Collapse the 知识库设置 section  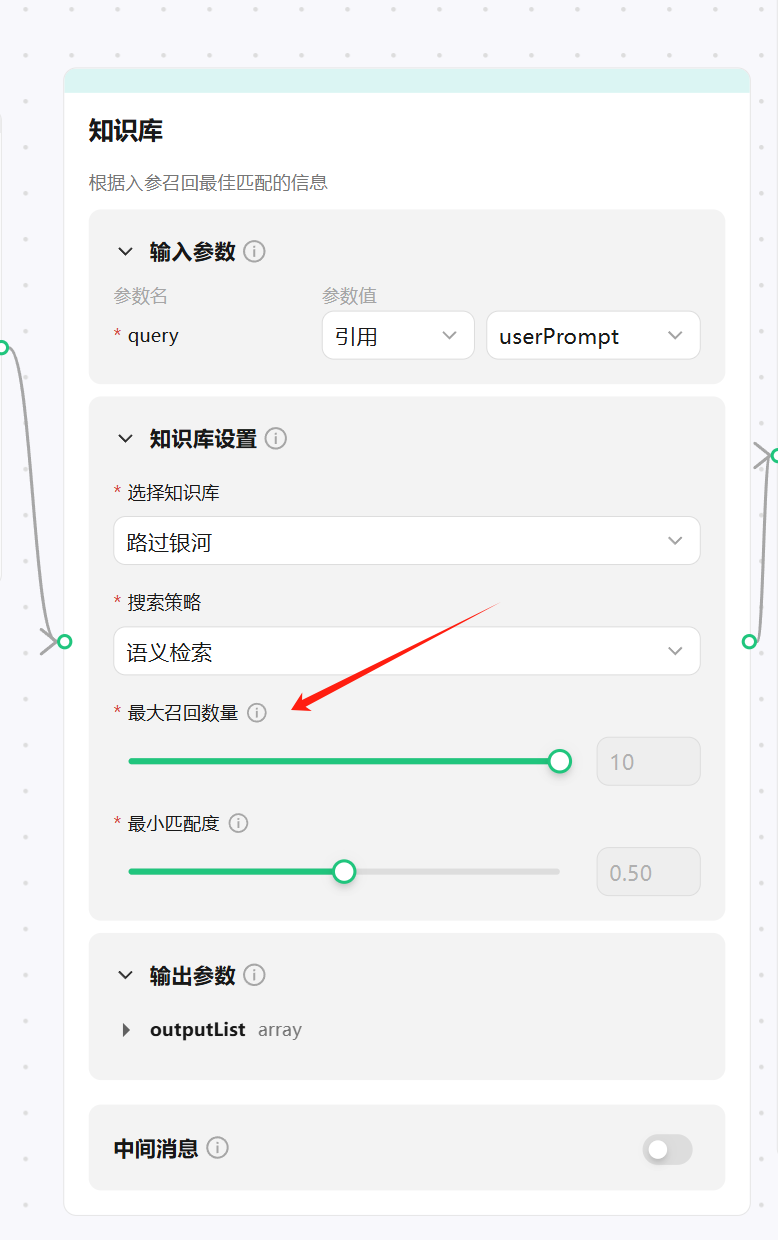125,439
